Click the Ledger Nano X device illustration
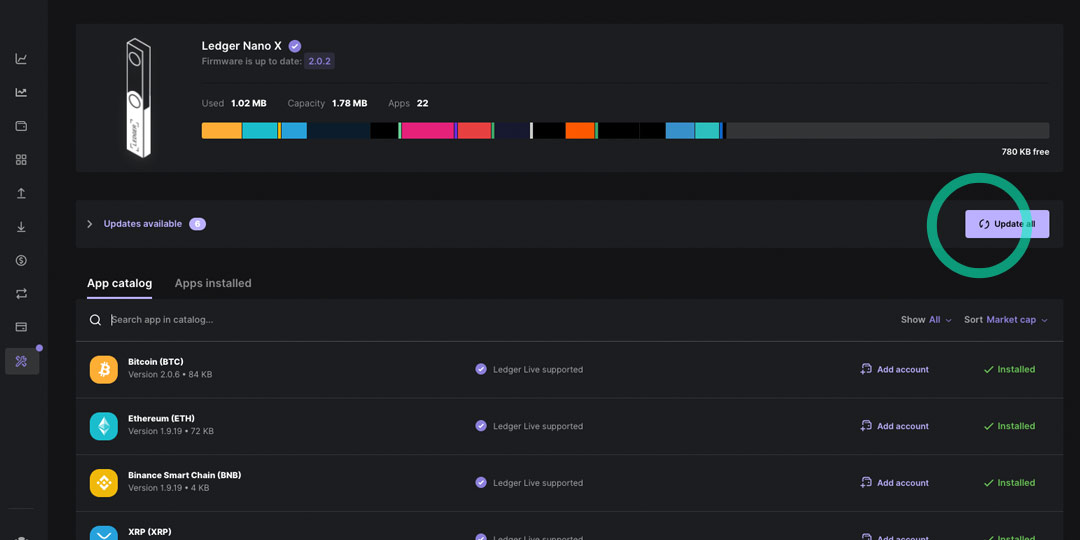The height and width of the screenshot is (540, 1080). (138, 98)
